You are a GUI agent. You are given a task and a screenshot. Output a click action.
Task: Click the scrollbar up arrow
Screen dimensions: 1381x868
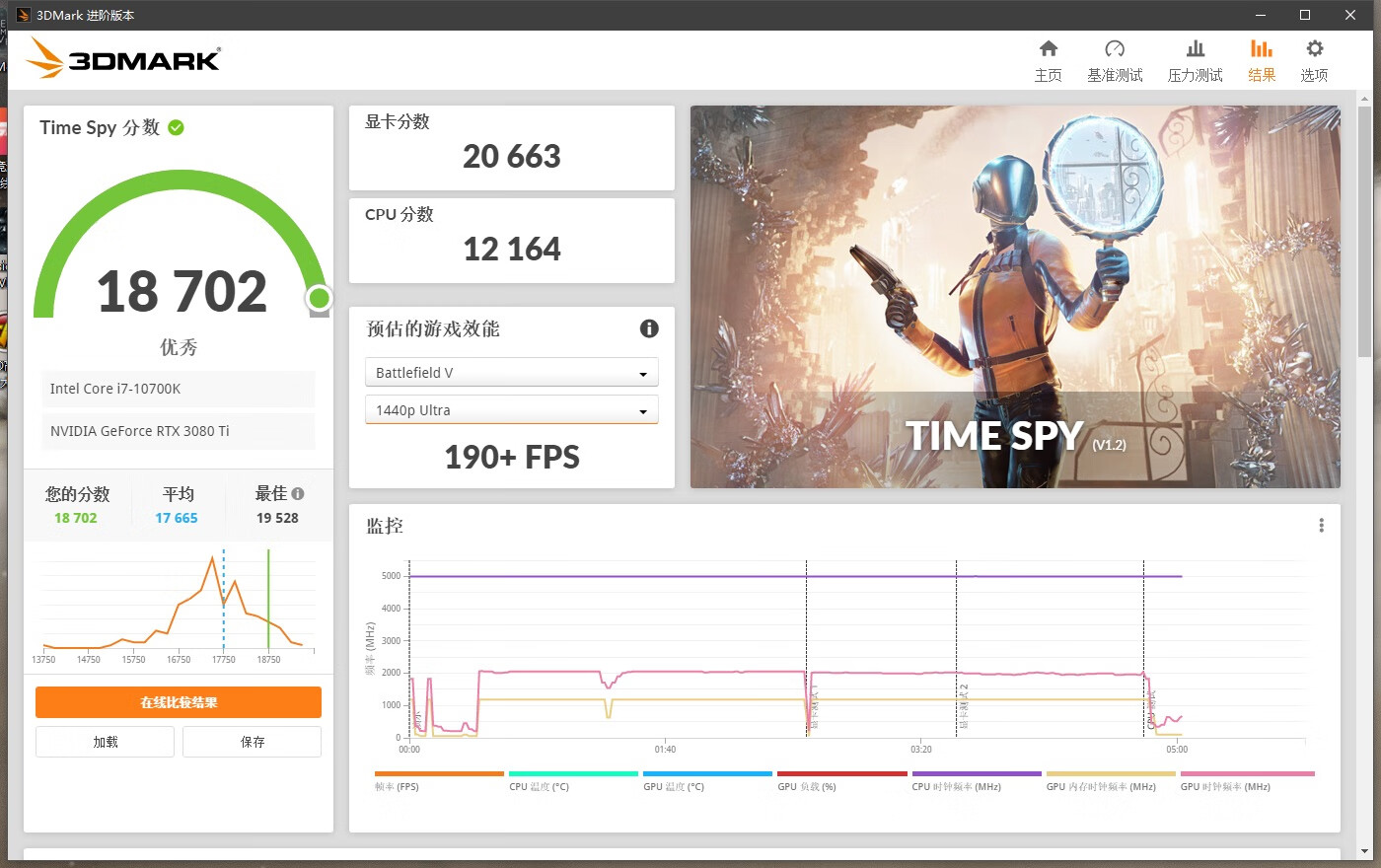(x=1364, y=98)
